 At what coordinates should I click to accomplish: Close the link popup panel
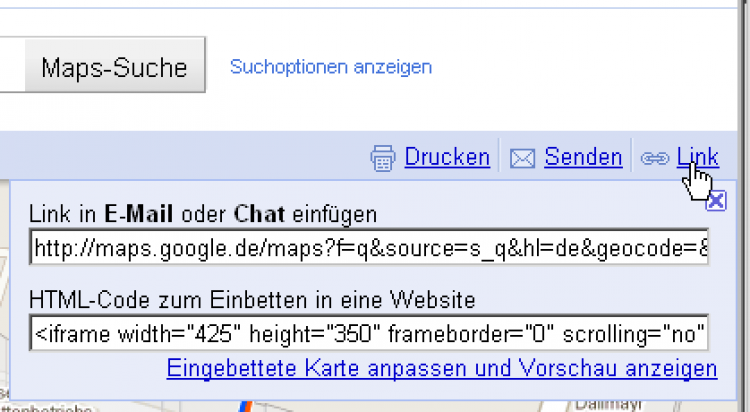[715, 201]
